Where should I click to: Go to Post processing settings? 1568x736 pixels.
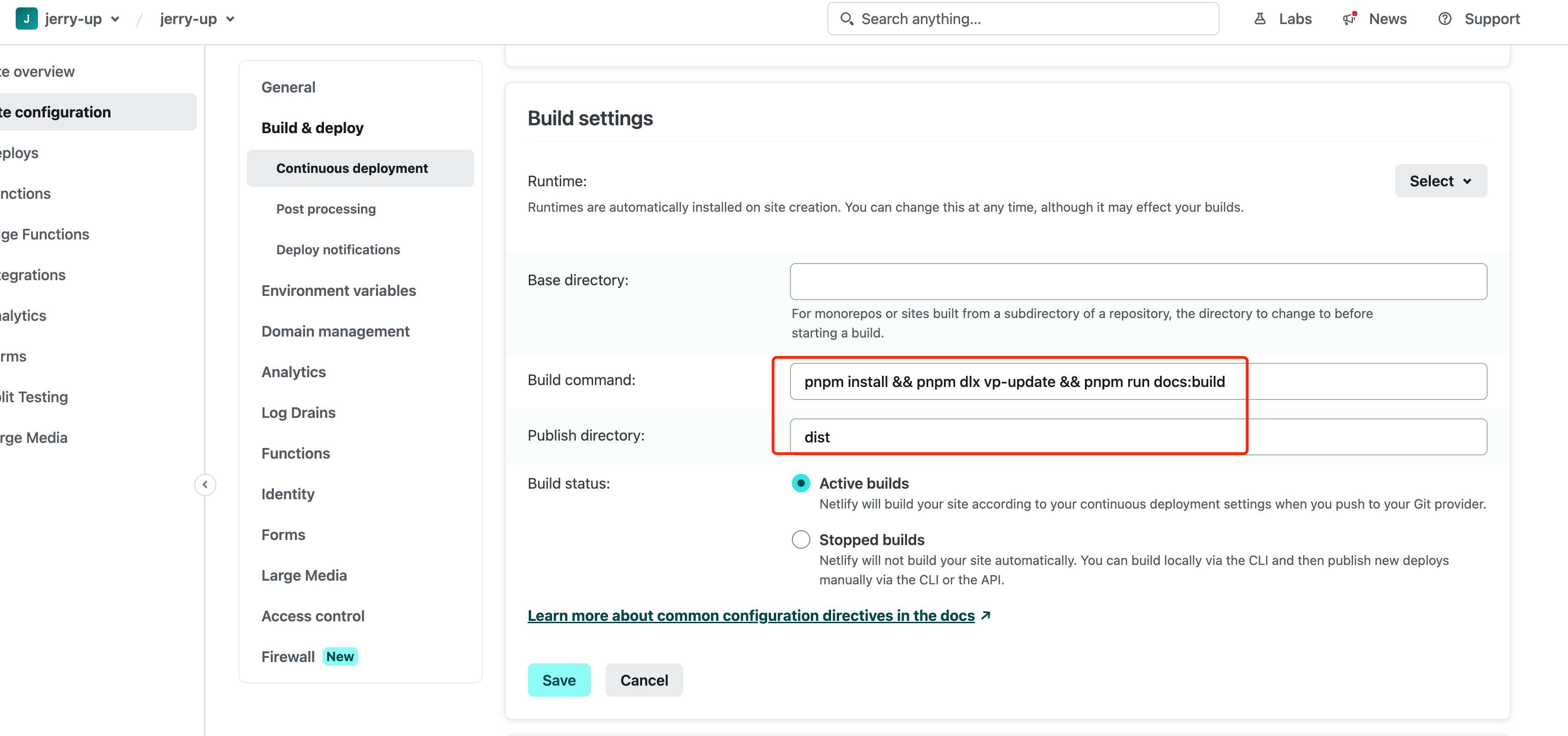coord(325,209)
